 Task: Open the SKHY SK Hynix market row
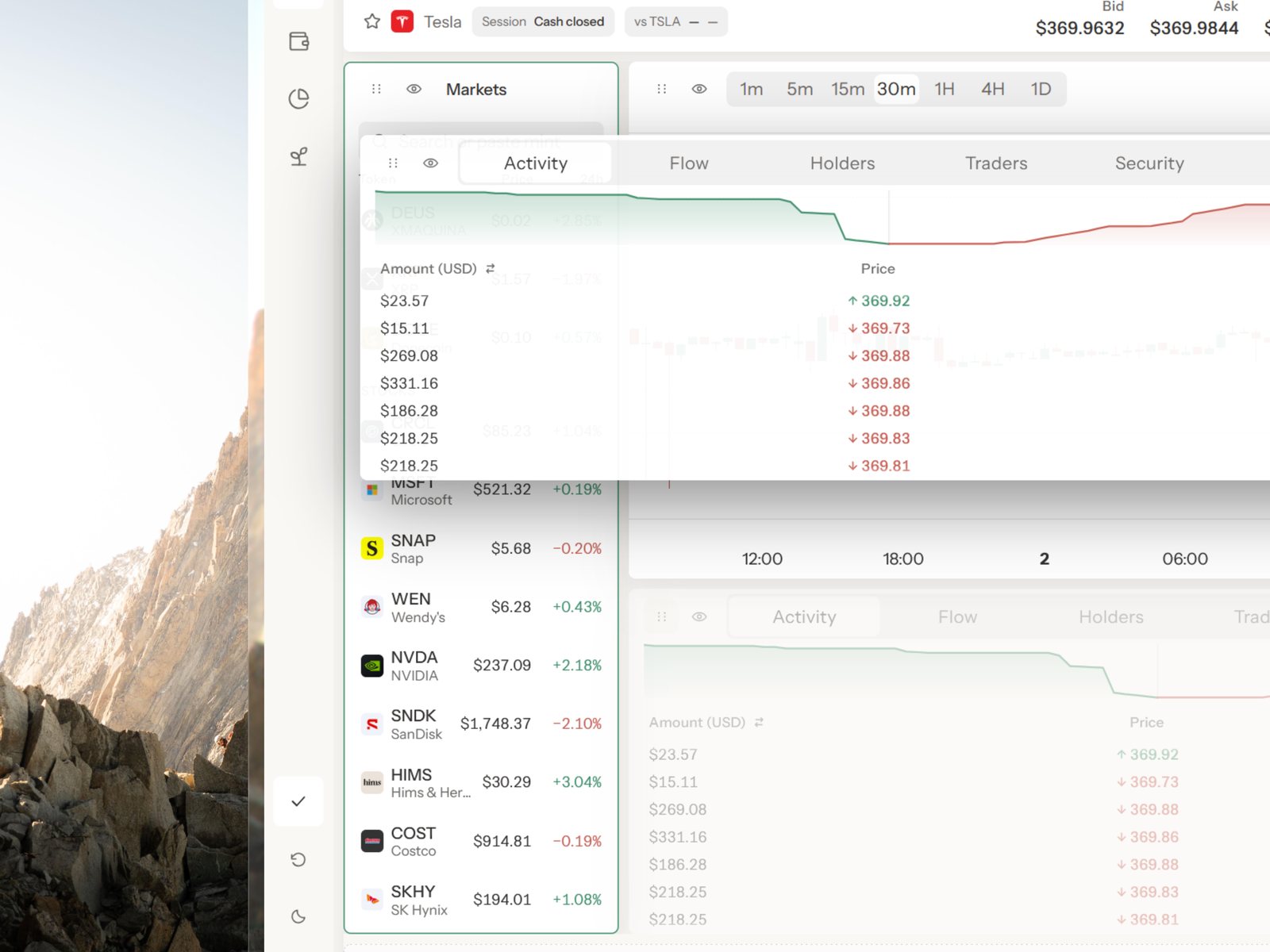pos(481,900)
